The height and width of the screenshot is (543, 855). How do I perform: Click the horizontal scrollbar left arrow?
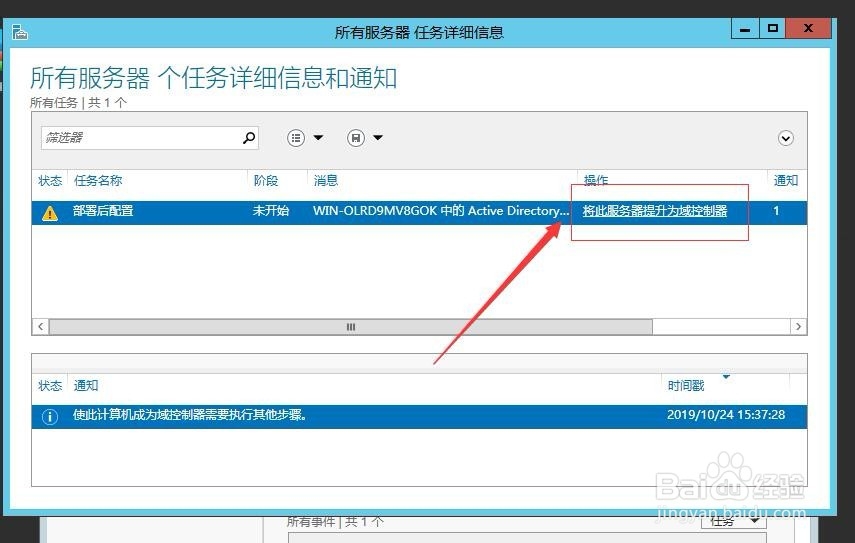pos(40,327)
